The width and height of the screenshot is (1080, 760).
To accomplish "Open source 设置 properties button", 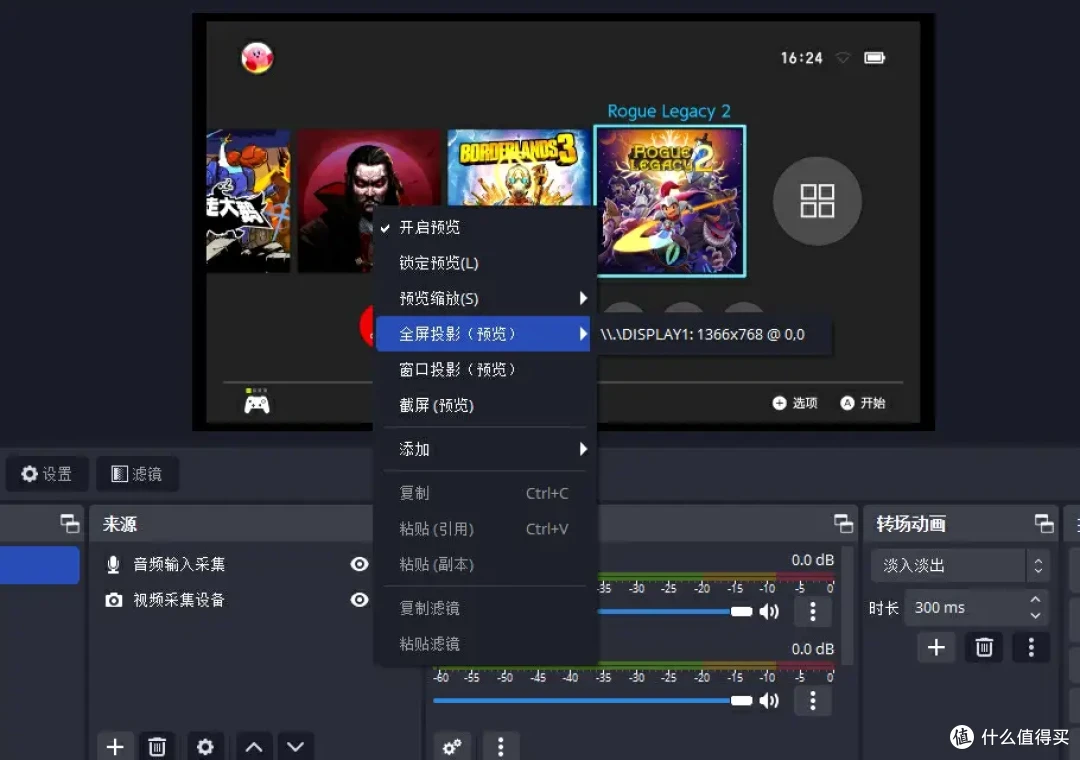I will [x=47, y=474].
